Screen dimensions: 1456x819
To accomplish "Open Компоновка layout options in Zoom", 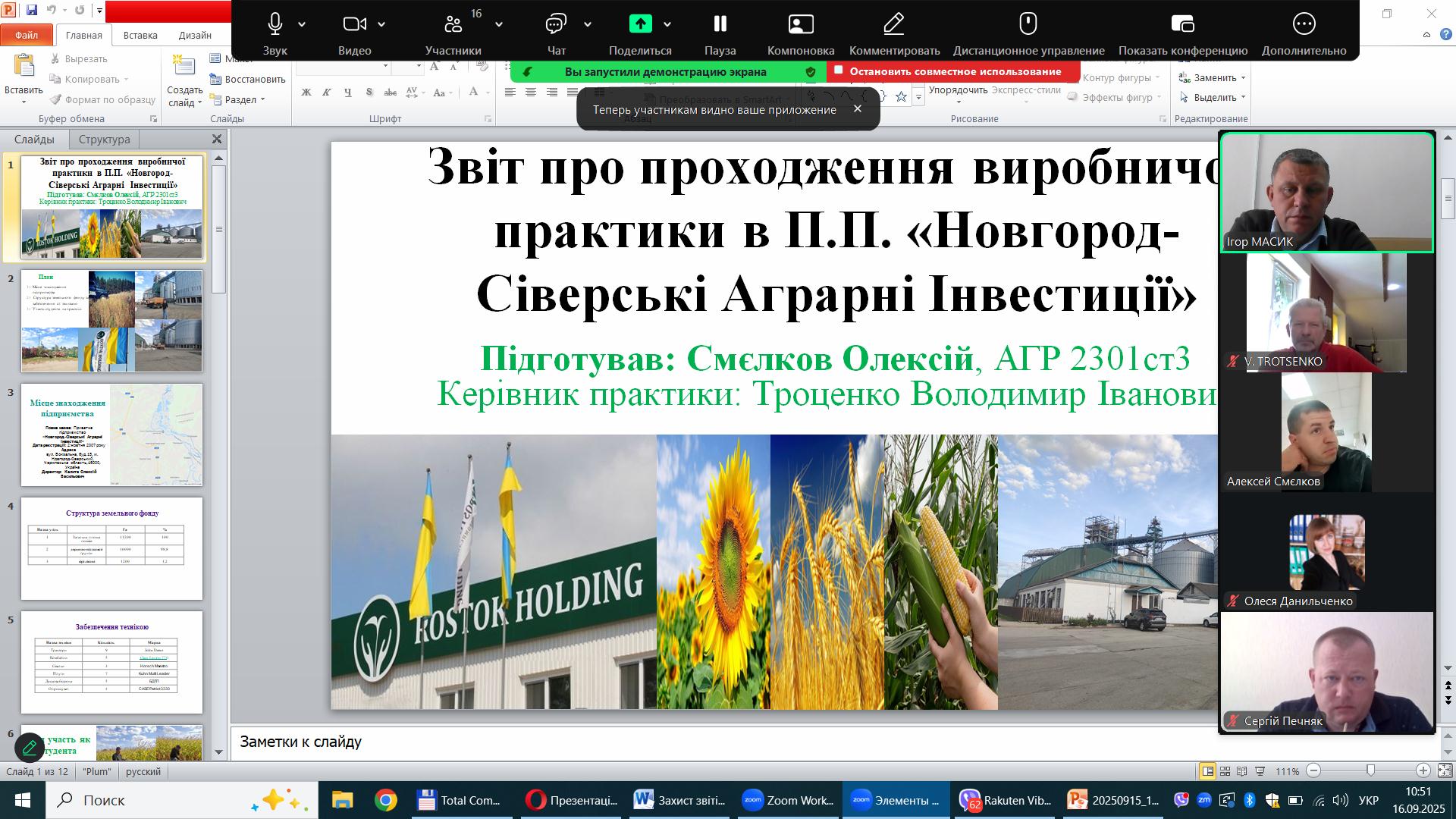I will click(801, 24).
